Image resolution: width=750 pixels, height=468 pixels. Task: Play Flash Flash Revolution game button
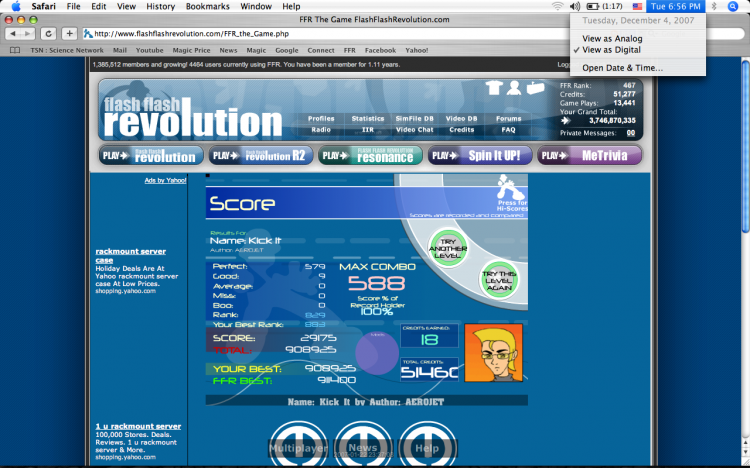(x=151, y=156)
